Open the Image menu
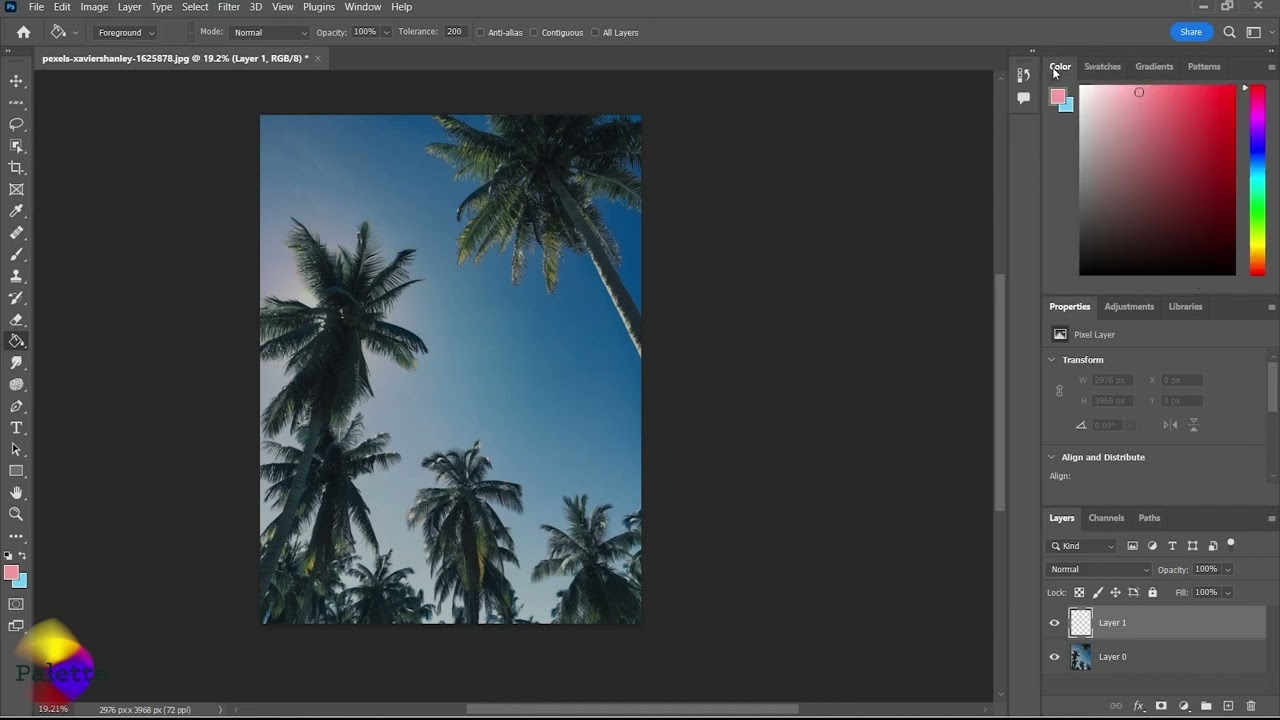This screenshot has width=1280, height=720. click(94, 7)
